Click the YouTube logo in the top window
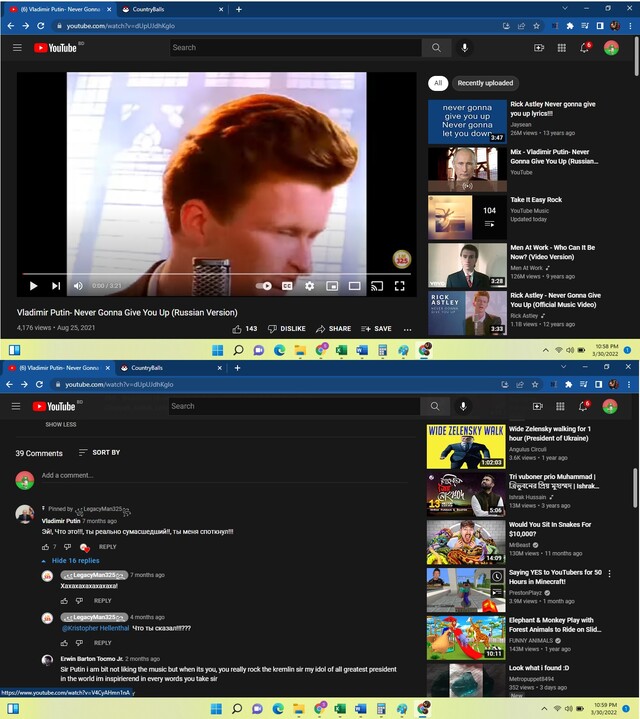Viewport: 640px width, 719px height. 55,48
